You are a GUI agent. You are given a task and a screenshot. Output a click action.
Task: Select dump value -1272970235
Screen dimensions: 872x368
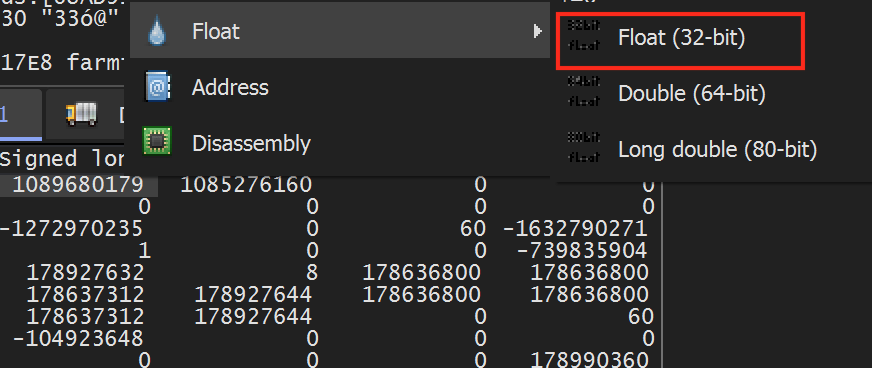coord(71,228)
